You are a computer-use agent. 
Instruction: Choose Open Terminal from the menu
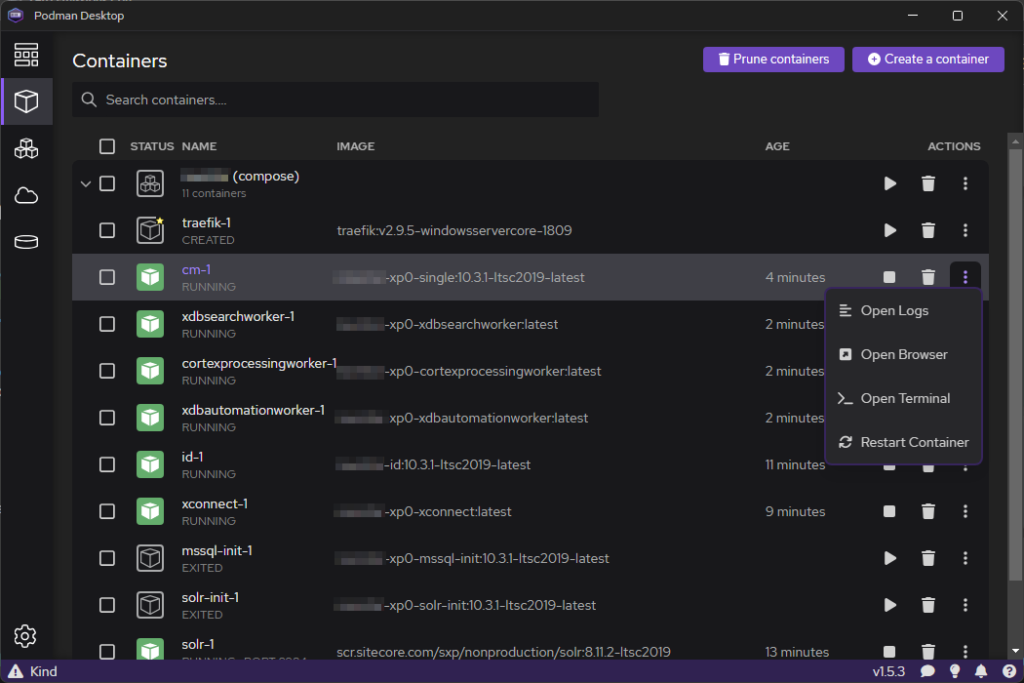tap(904, 398)
